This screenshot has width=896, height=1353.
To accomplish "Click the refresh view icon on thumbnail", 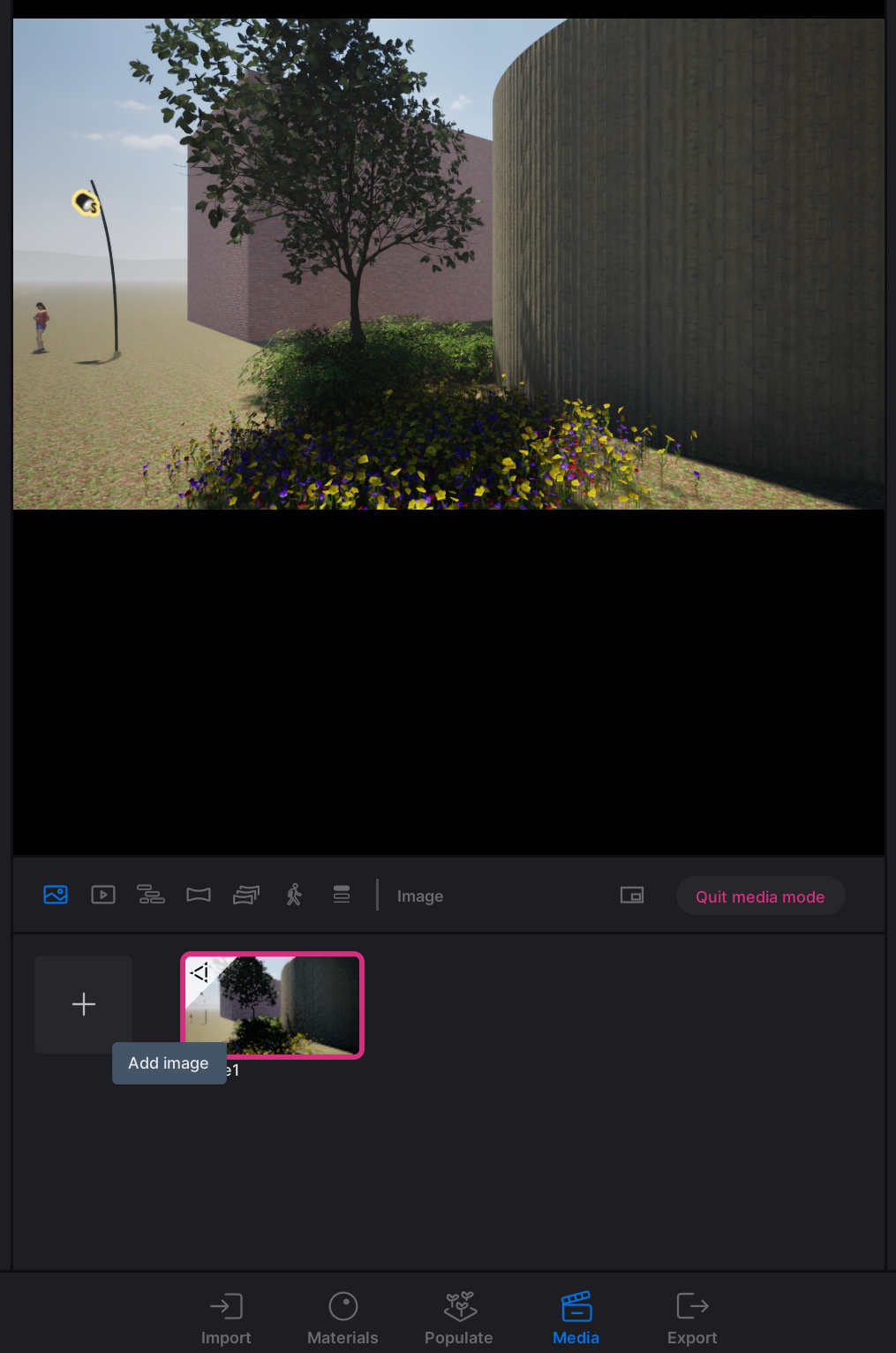I will click(200, 973).
